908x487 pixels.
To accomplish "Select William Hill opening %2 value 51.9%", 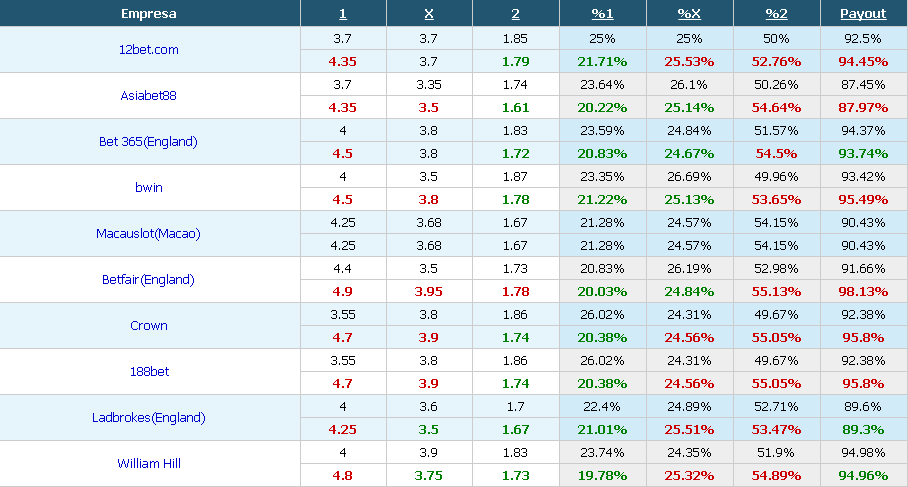I will (777, 453).
